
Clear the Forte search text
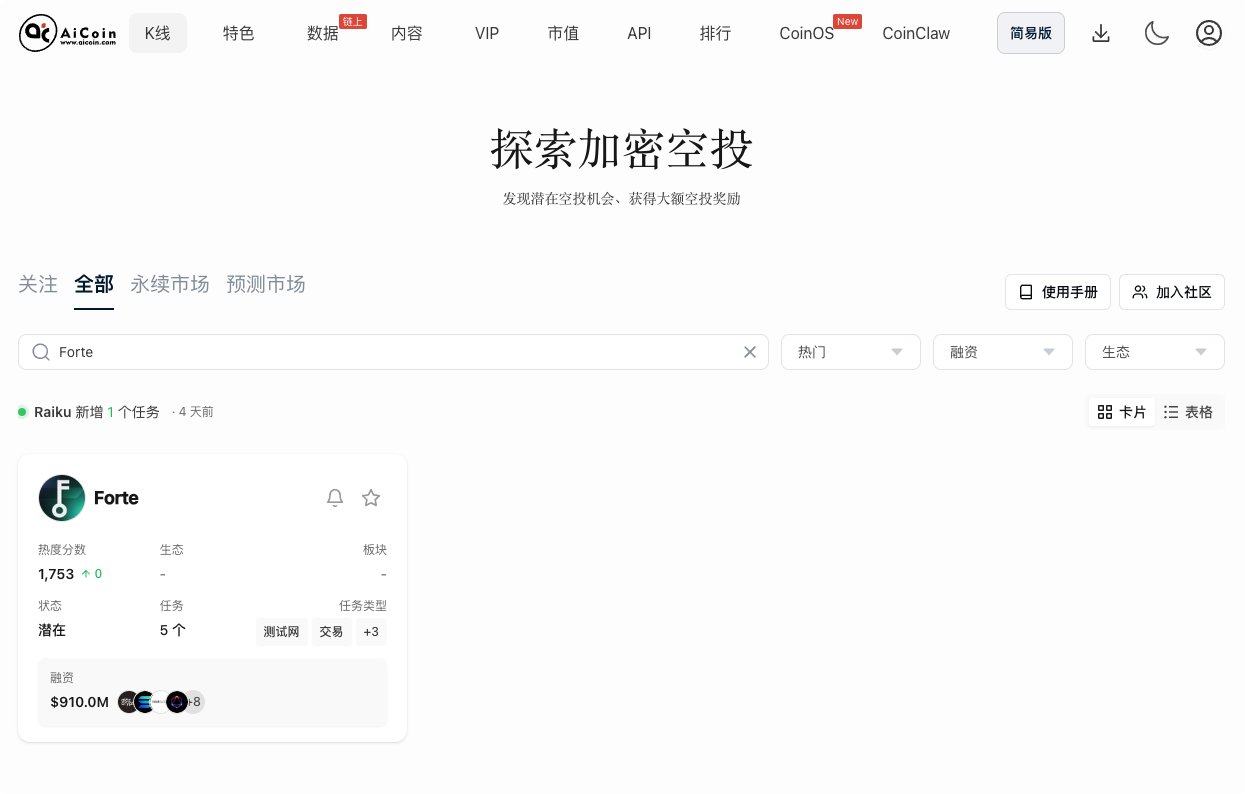click(x=750, y=352)
